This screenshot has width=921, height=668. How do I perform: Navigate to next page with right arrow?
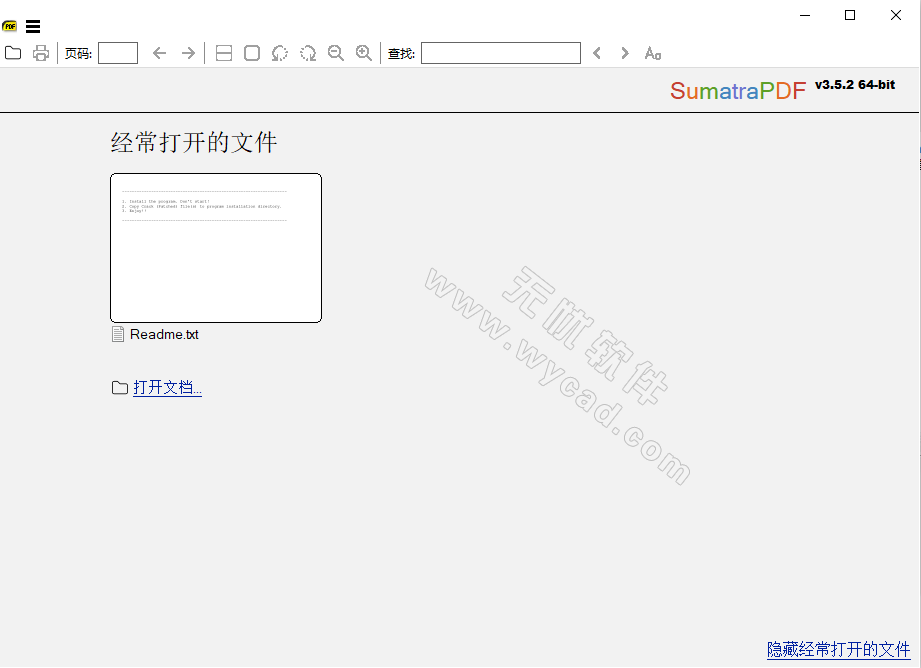point(188,53)
